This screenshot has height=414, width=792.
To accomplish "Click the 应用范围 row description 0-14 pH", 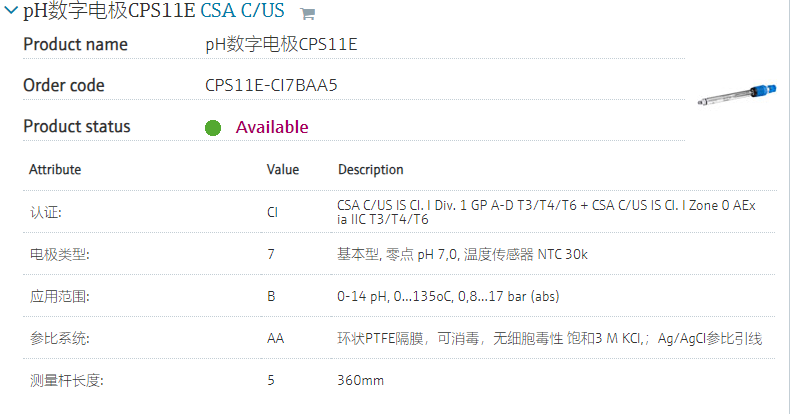I will pos(449,296).
